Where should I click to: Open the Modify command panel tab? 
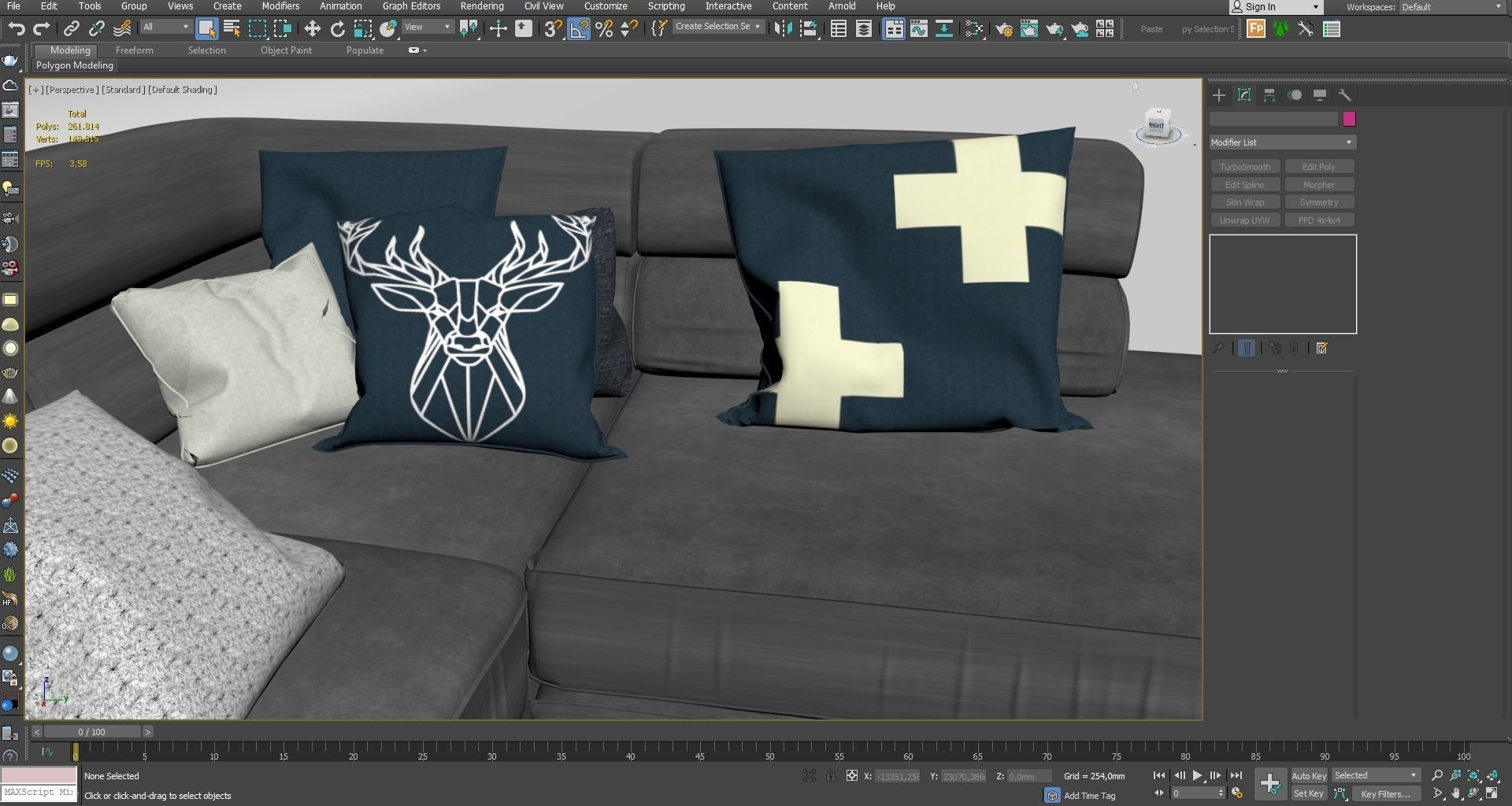[x=1244, y=95]
